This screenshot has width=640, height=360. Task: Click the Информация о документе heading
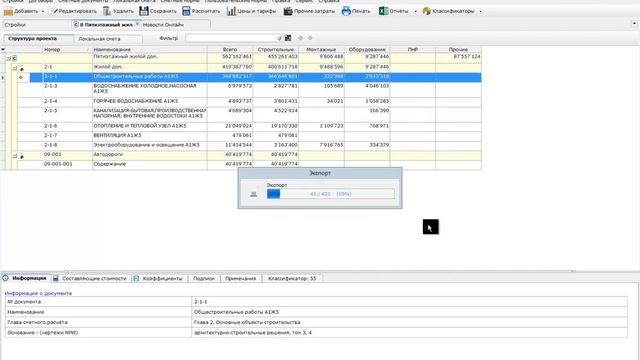38,293
